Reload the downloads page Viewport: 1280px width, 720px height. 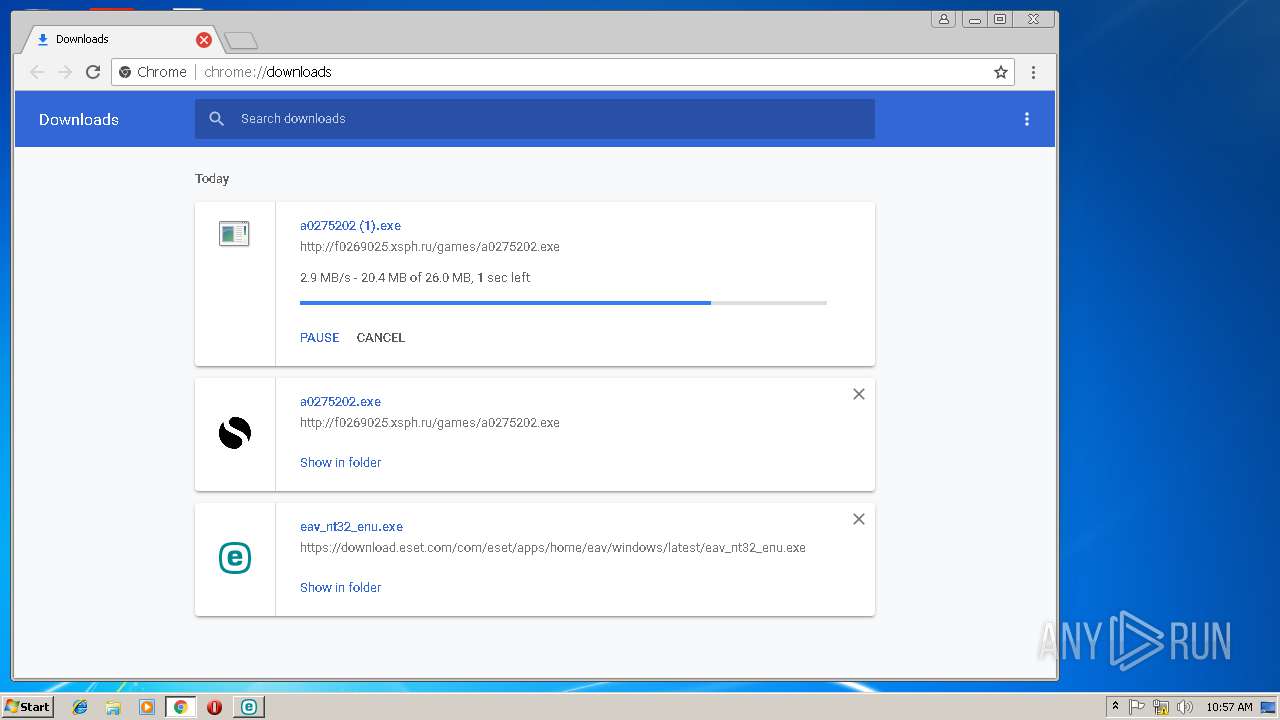click(x=93, y=72)
